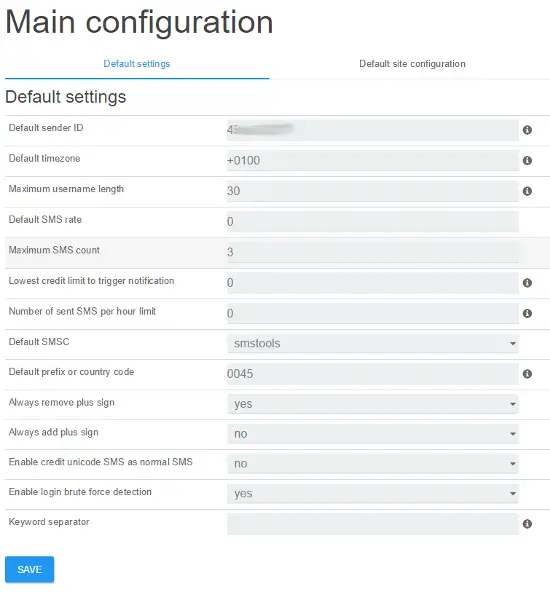Open the Default SMSC dropdown
Image resolution: width=550 pixels, height=592 pixels.
pyautogui.click(x=373, y=344)
